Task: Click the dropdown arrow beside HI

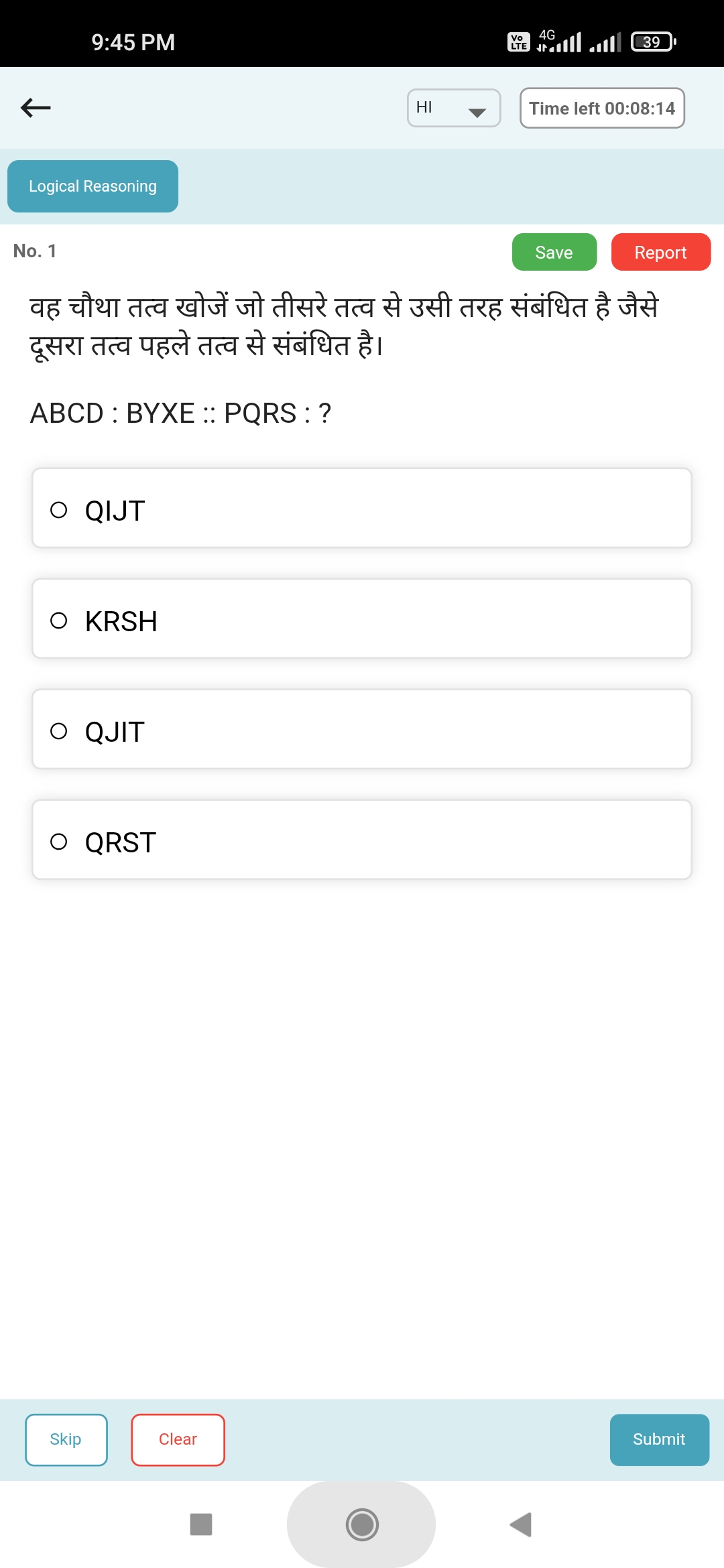Action: (477, 113)
